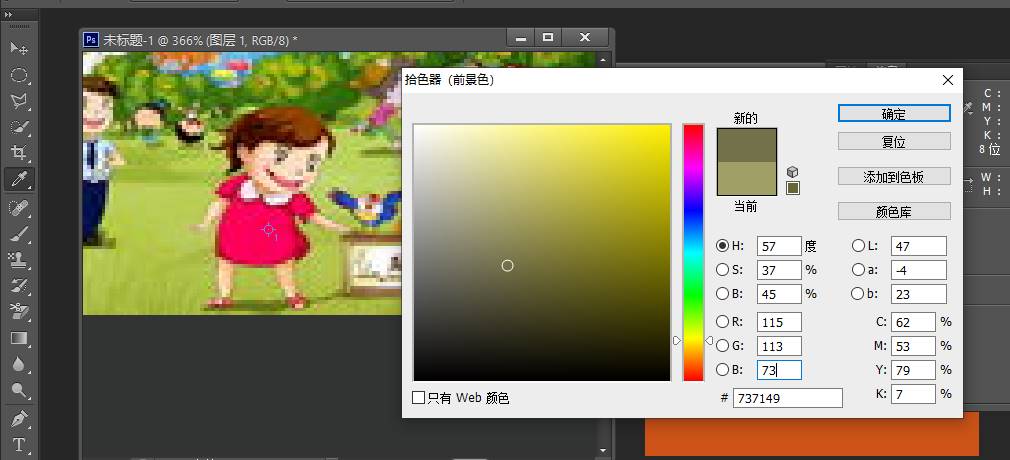
Task: Select the Background Eraser tool
Action: [19, 312]
